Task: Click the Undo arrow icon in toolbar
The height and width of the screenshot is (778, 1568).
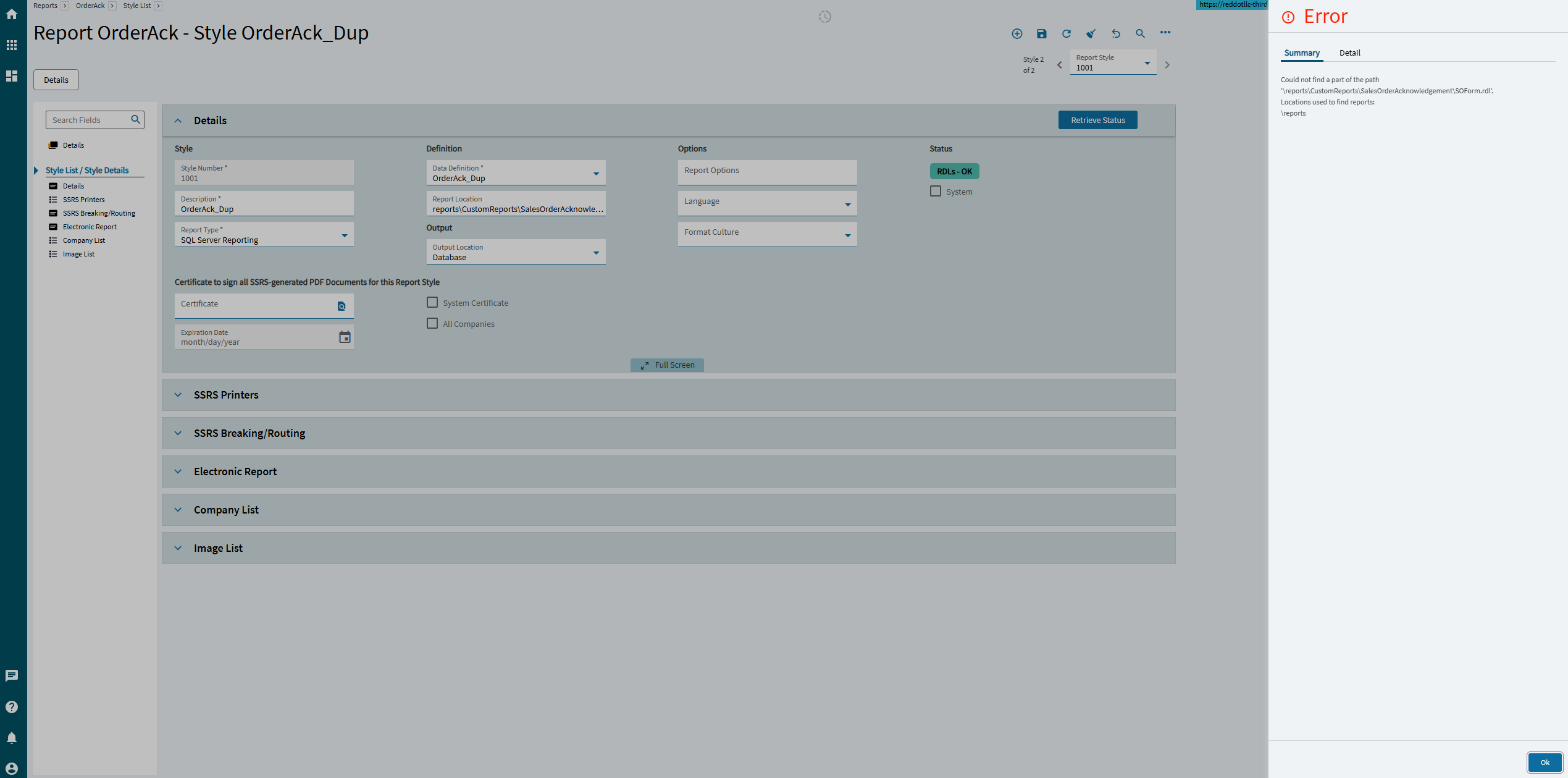Action: click(1115, 33)
